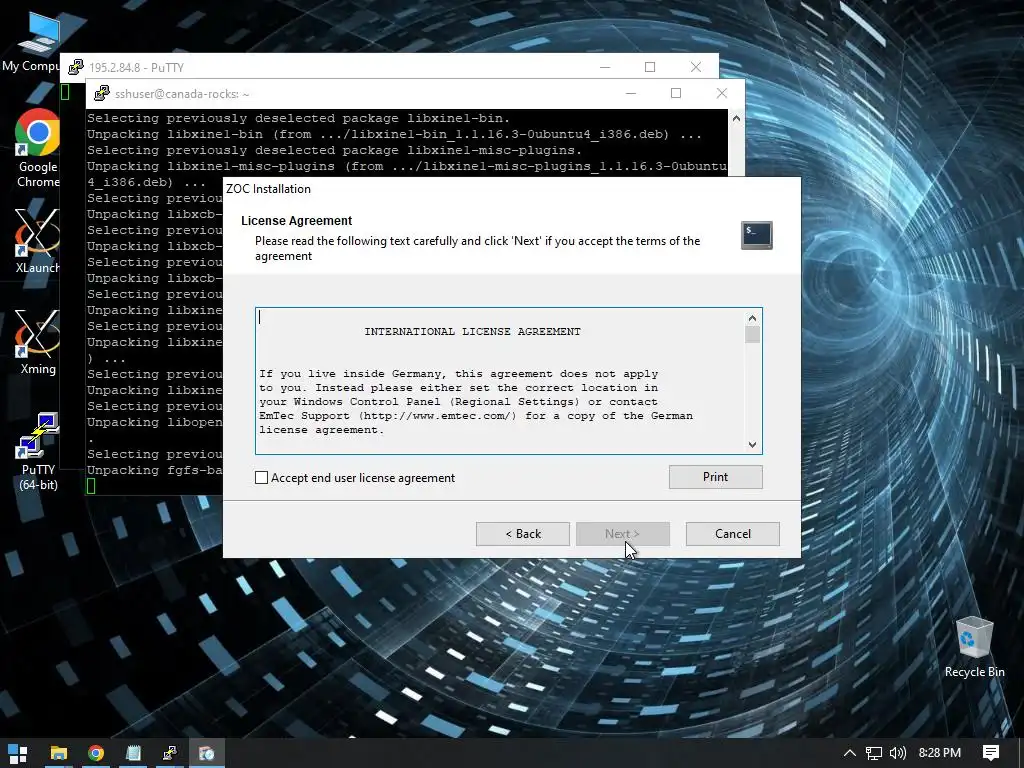Image resolution: width=1024 pixels, height=768 pixels.
Task: Click terminal line 'Unpacking fgfs-ba'
Action: 155,470
